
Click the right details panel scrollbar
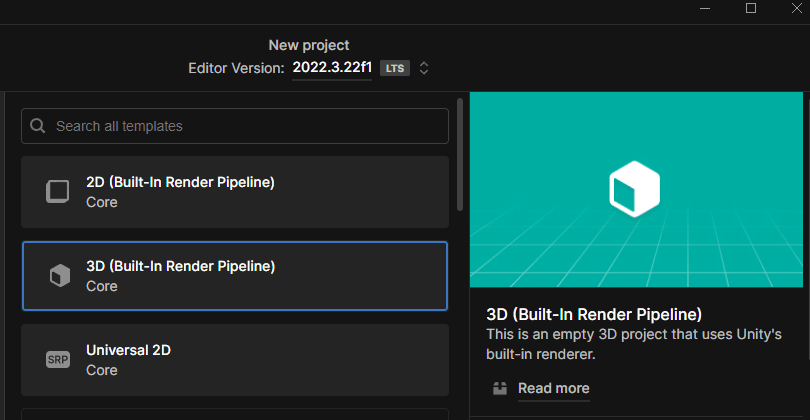click(x=807, y=227)
